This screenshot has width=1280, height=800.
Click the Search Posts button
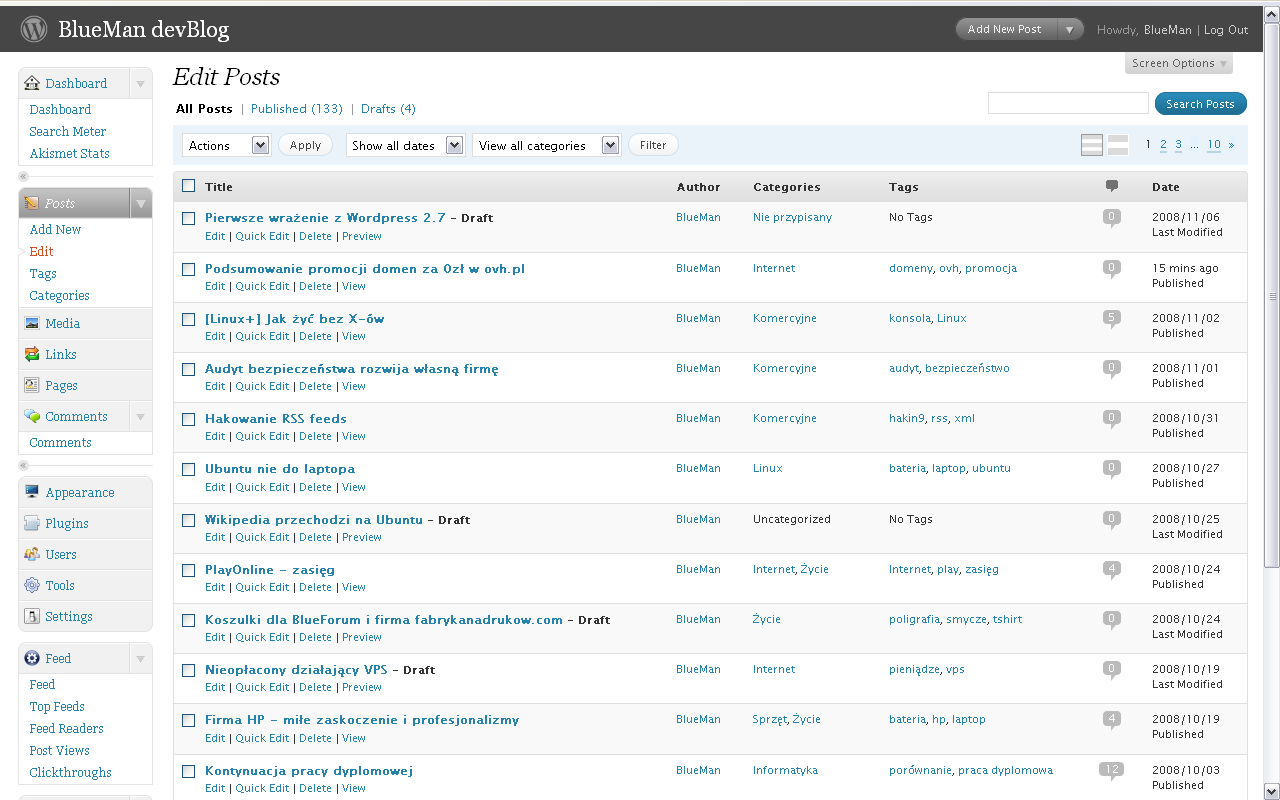pos(1200,104)
